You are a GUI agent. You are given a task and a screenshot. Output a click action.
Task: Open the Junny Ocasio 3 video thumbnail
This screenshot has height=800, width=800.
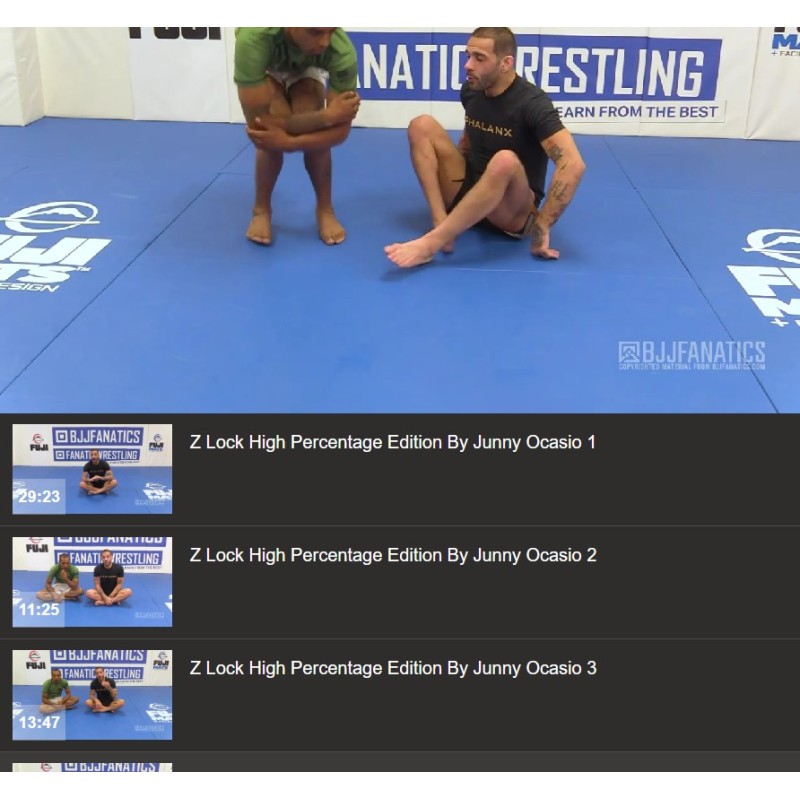[x=92, y=695]
